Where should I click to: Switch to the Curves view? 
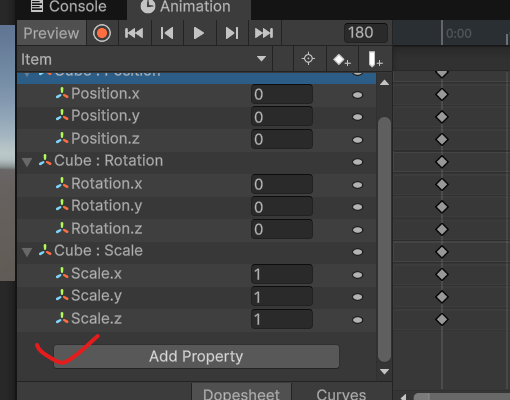tap(341, 393)
